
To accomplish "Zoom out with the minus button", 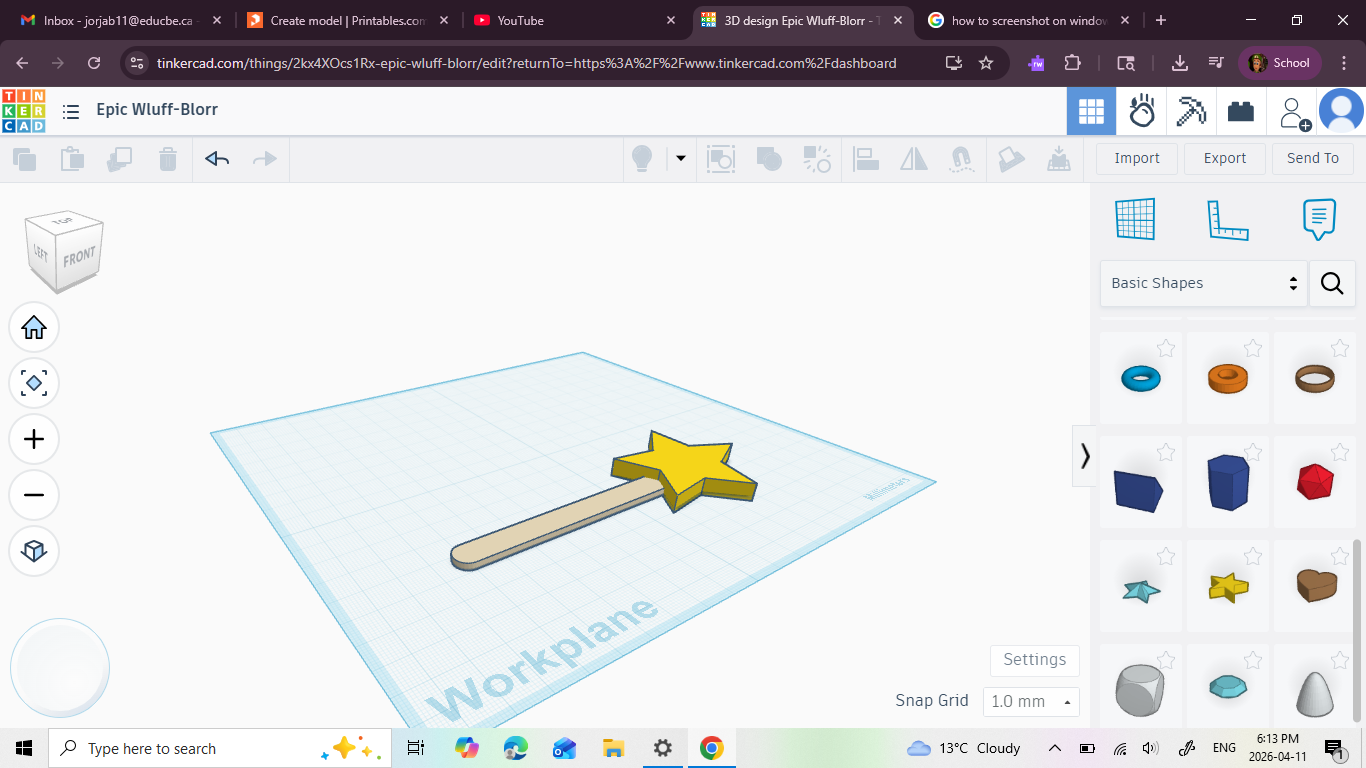I will click(34, 495).
